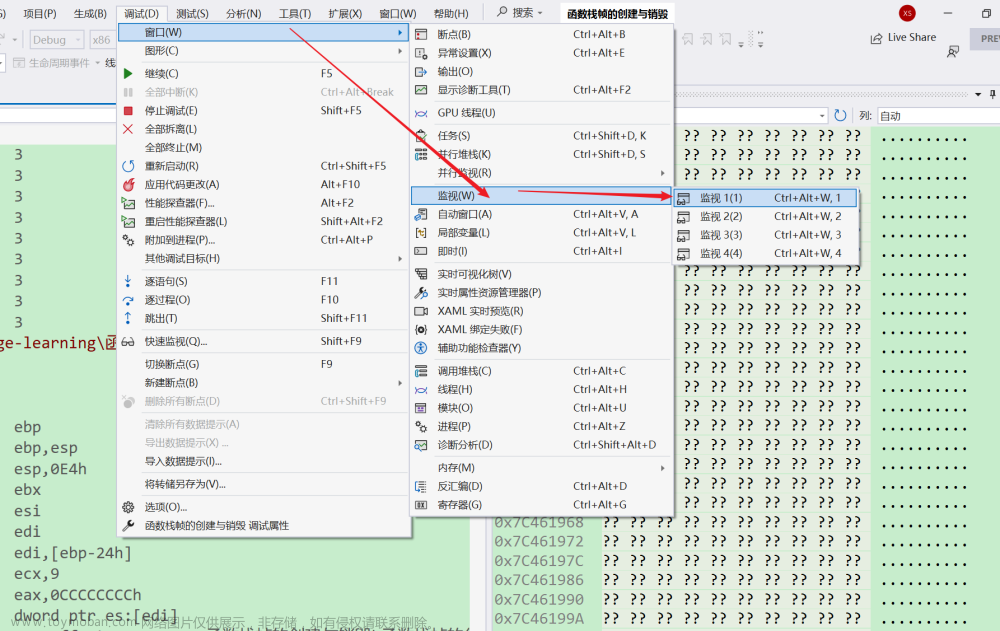Screen dimensions: 1000x631
Task: Expand Other Debug Targets (其他调试目标) submenu
Action: pos(263,258)
